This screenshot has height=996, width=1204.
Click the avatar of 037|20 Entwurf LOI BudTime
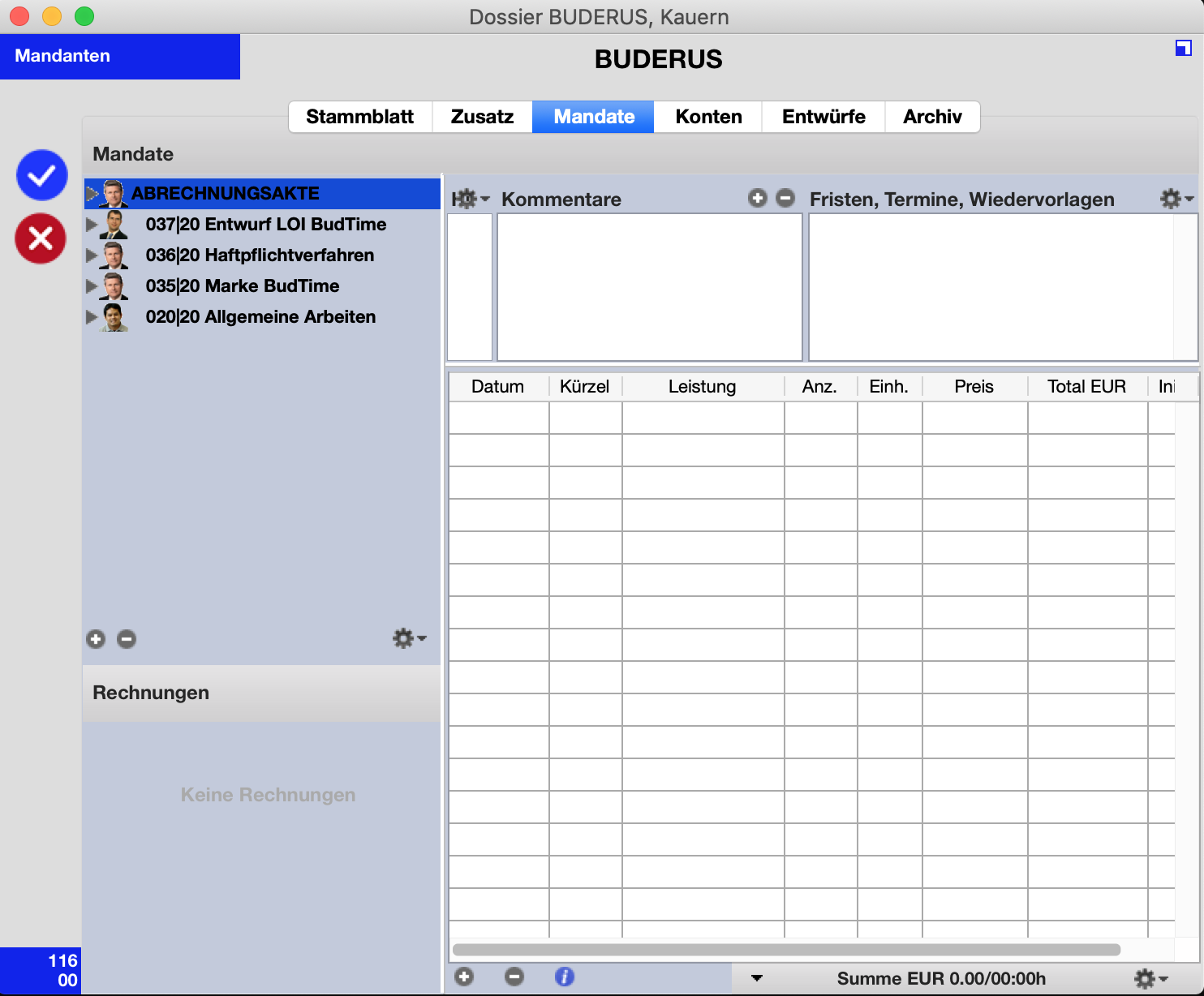114,225
